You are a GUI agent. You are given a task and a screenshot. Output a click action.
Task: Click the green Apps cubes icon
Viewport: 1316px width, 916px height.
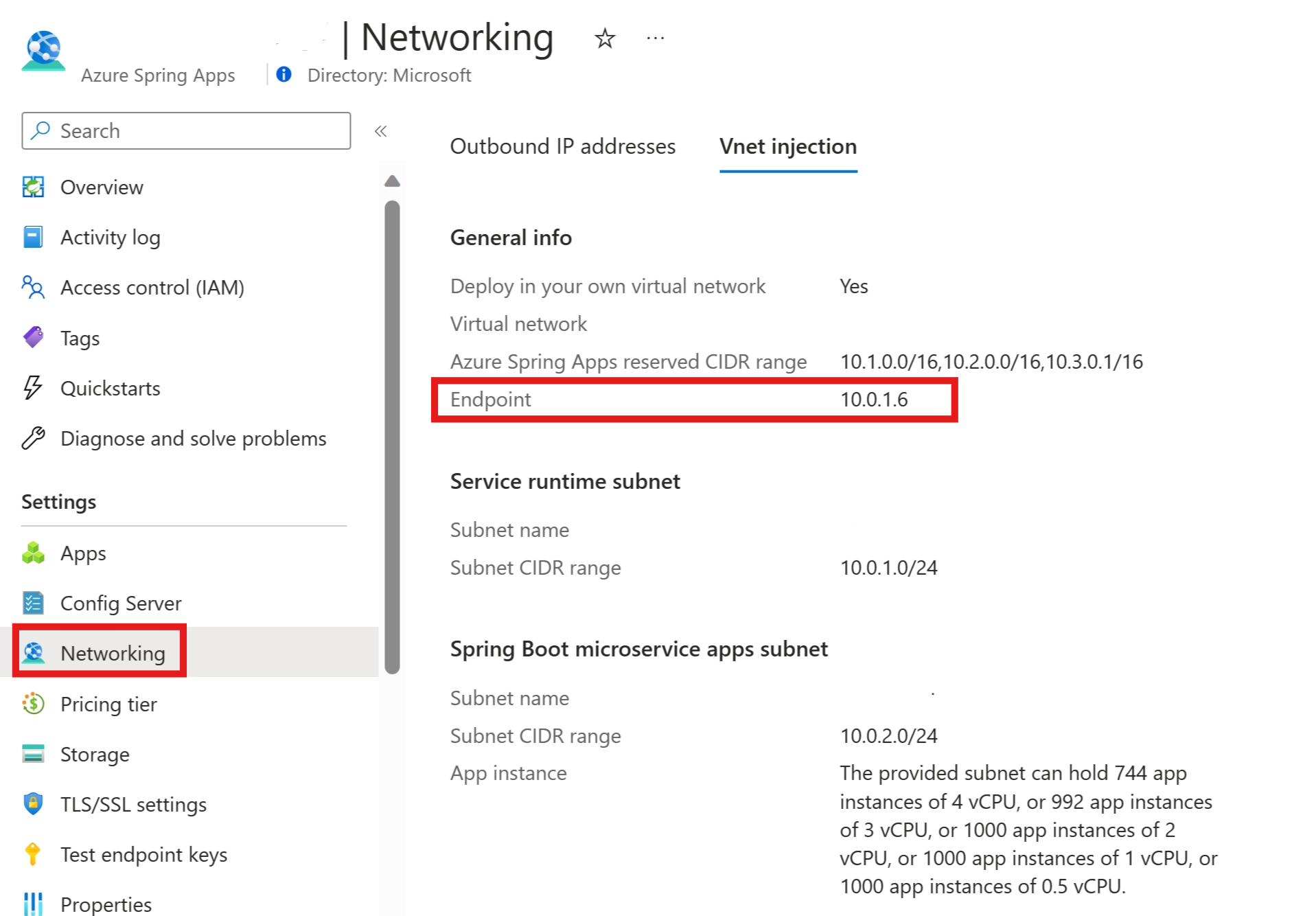coord(33,553)
